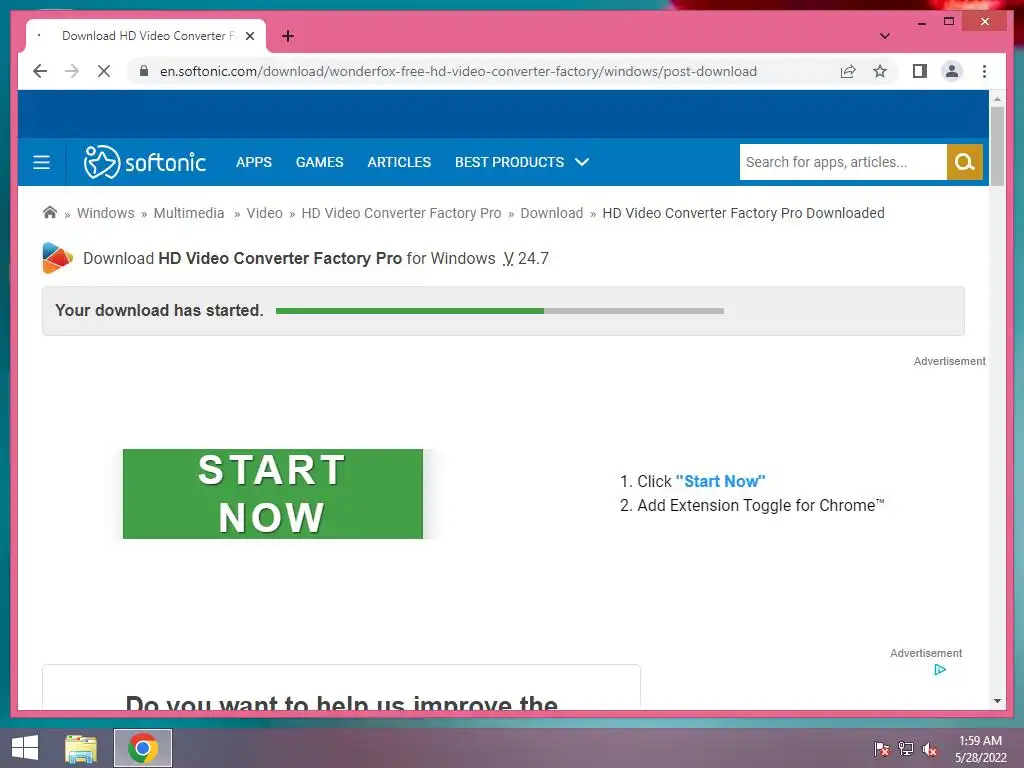Click the browser forward arrow

72,71
